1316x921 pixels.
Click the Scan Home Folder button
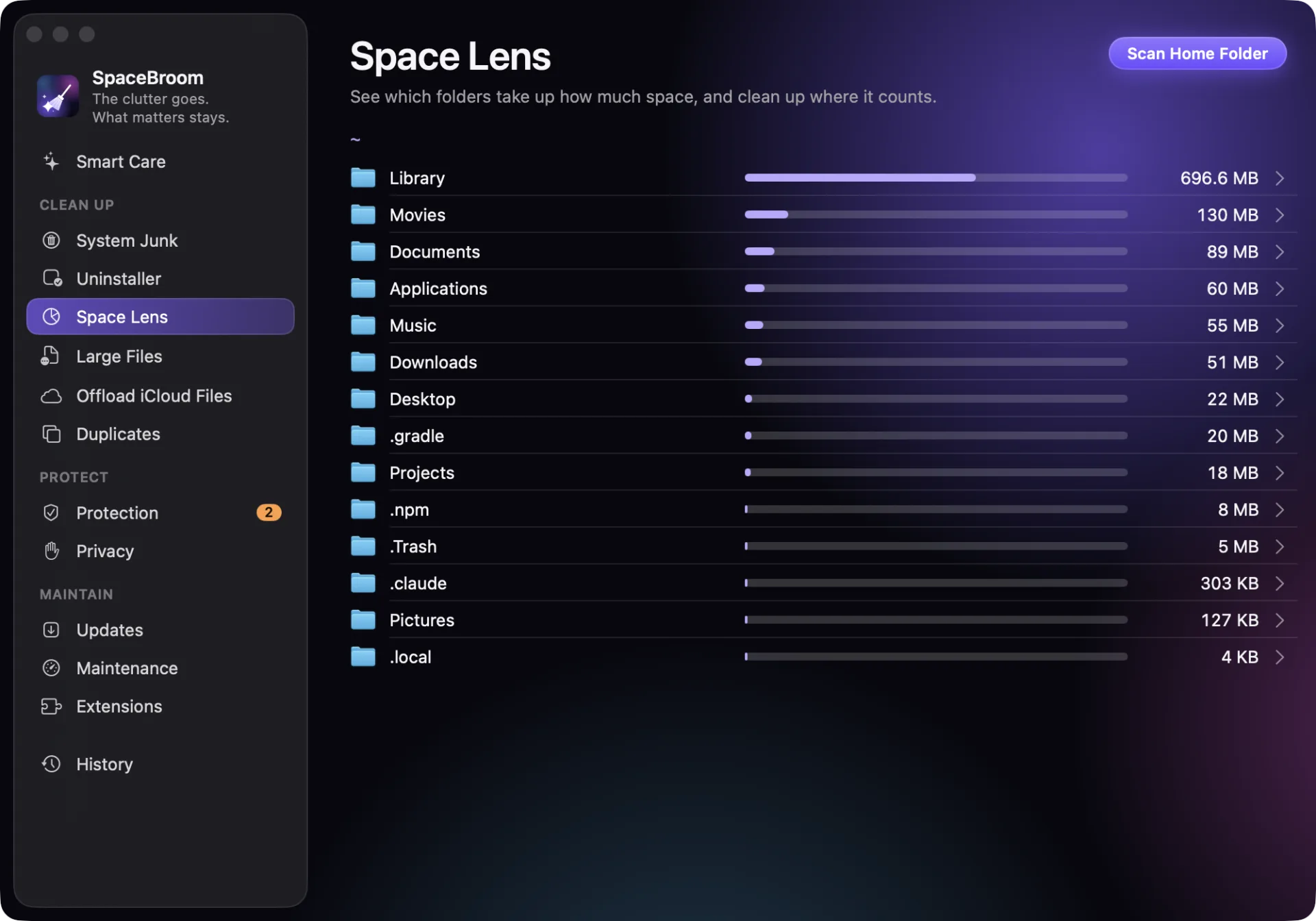1197,53
